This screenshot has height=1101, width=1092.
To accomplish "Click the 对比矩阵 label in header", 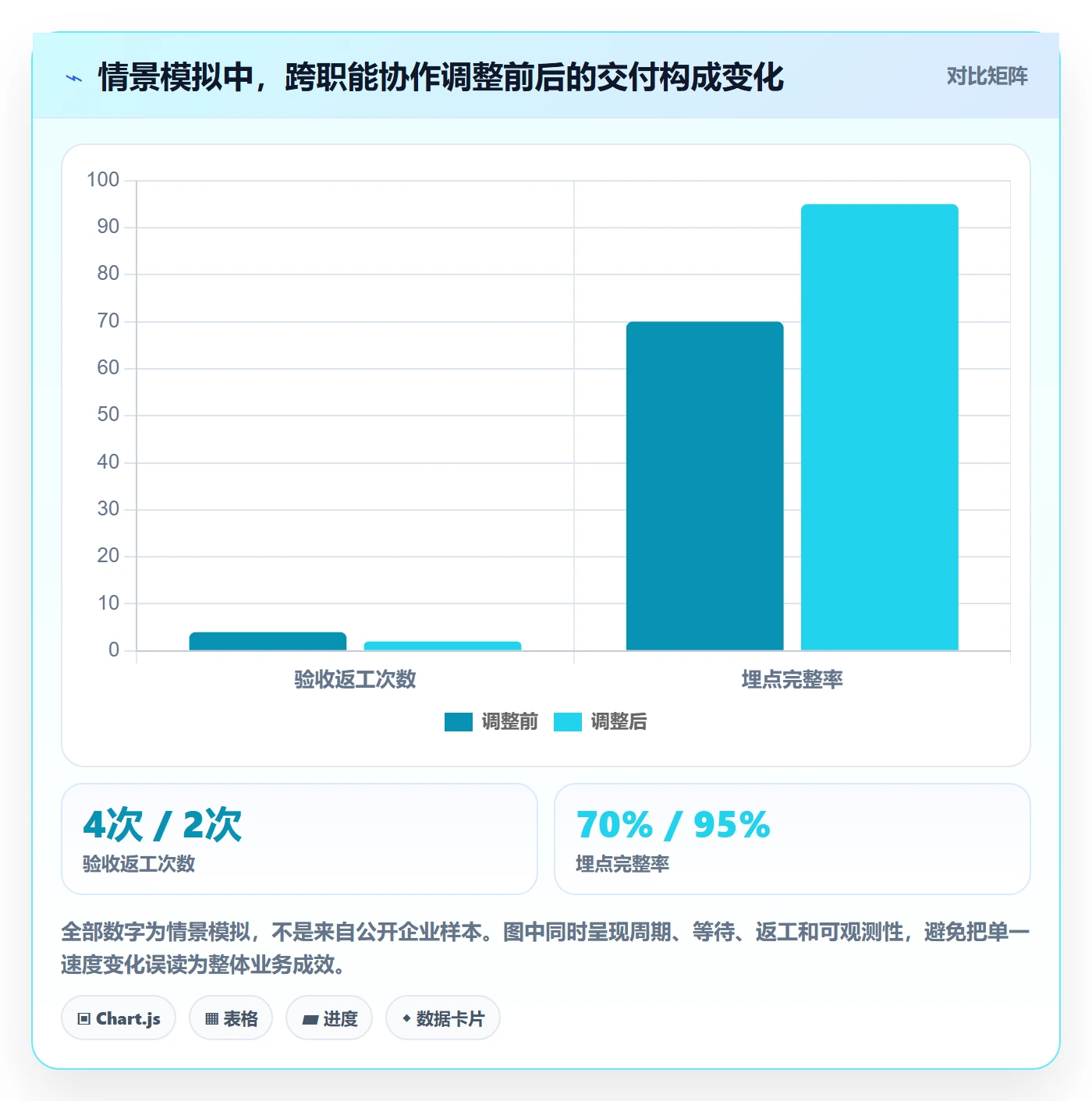I will click(987, 76).
